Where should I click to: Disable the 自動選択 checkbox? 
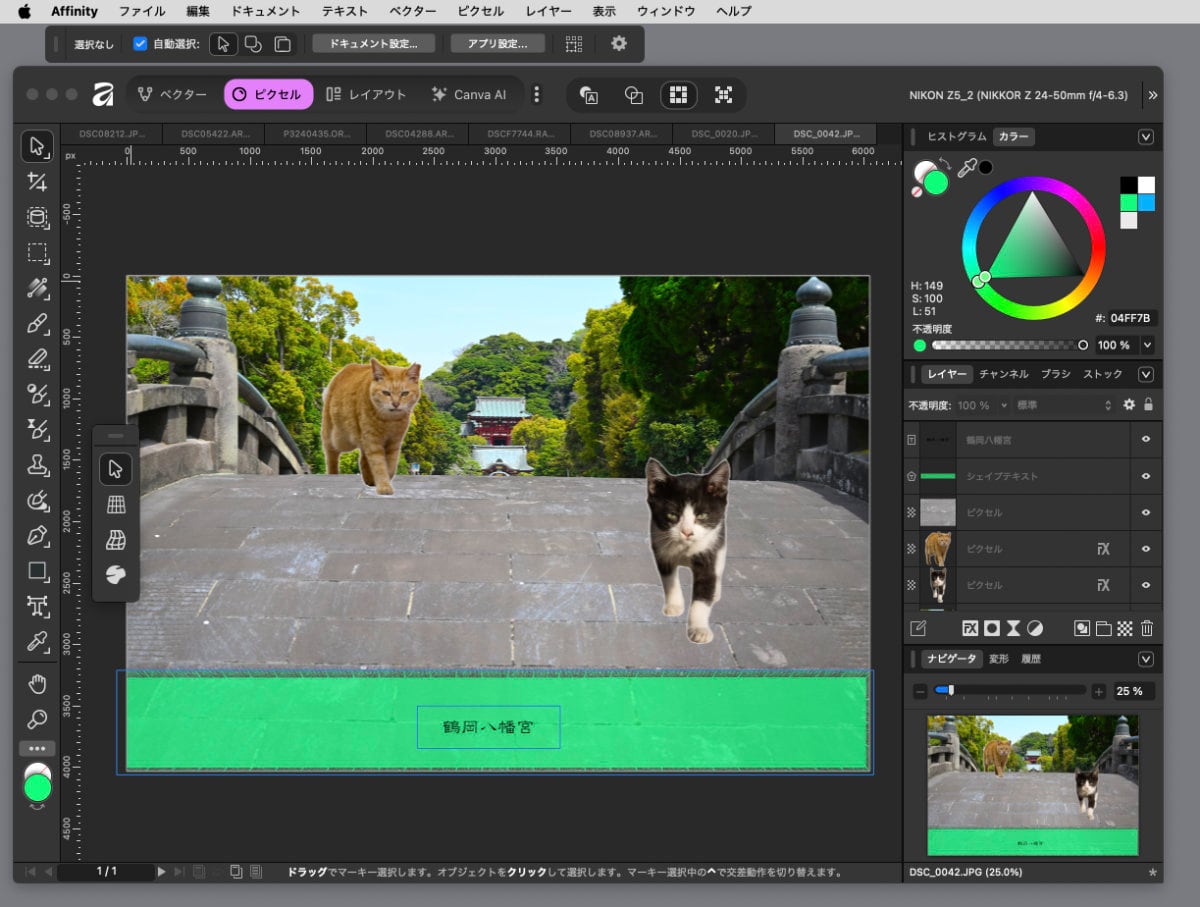point(139,44)
